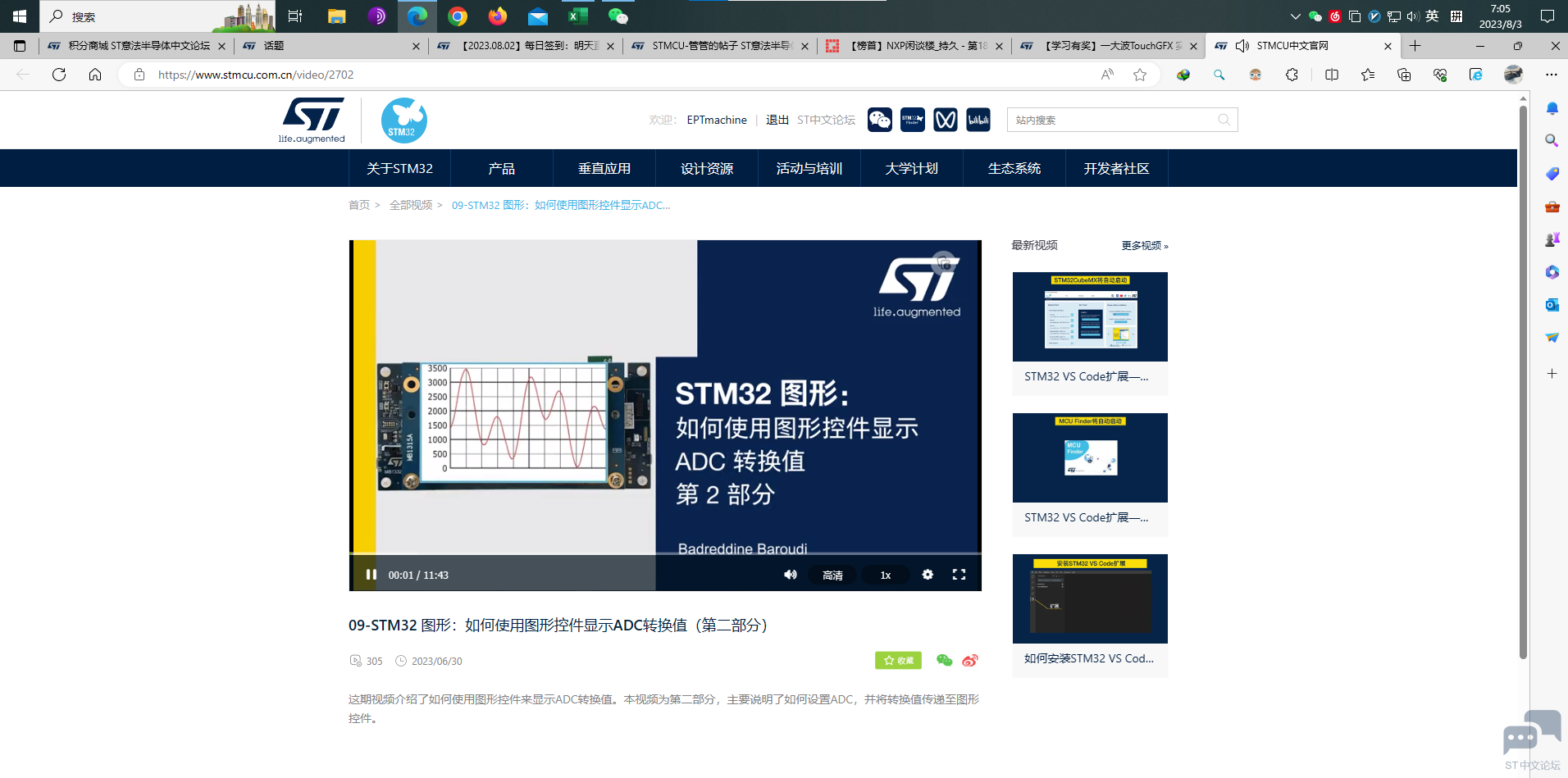Open the Search tool in Edge sidebar
Viewport: 1568px width, 778px height.
pos(1552,141)
